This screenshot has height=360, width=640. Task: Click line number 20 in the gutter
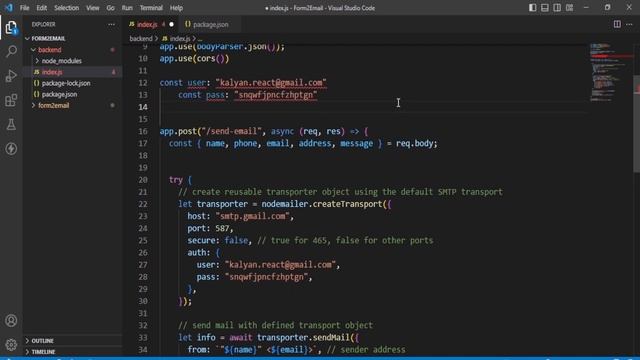tap(142, 180)
